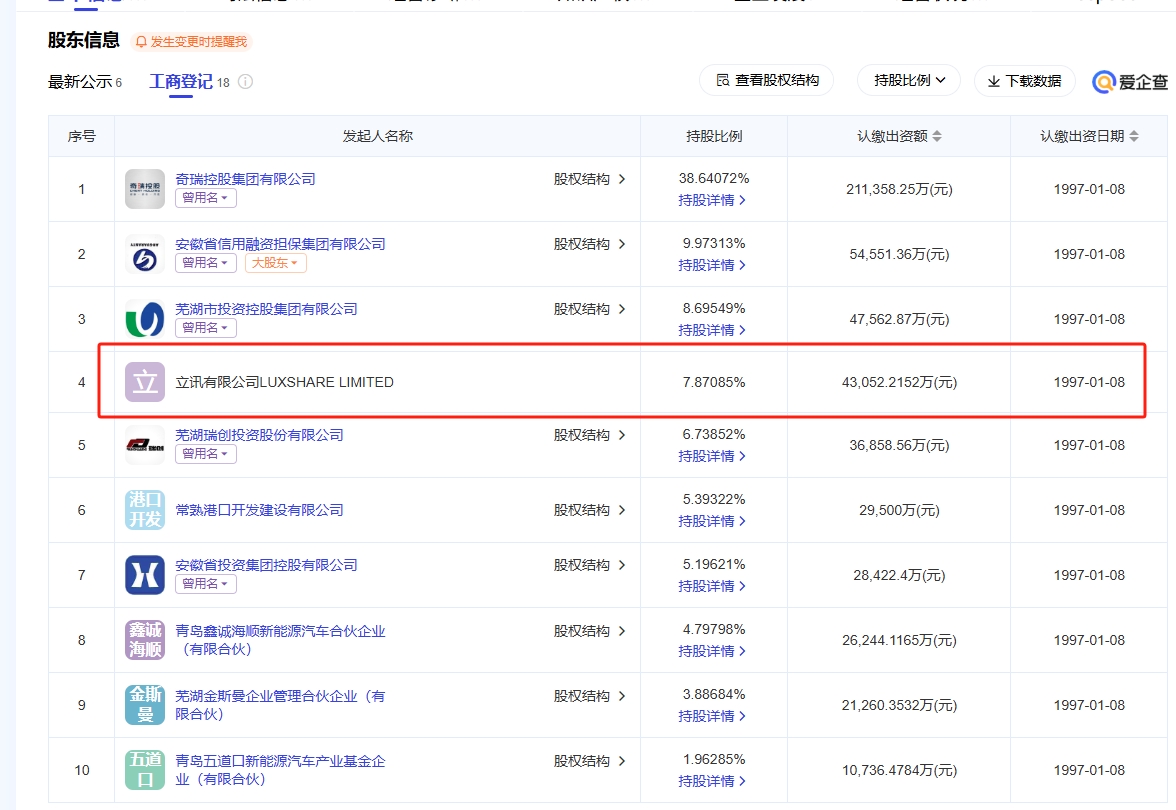The height and width of the screenshot is (810, 1176).
Task: Click the 发起人名称 column header
Action: tap(377, 136)
